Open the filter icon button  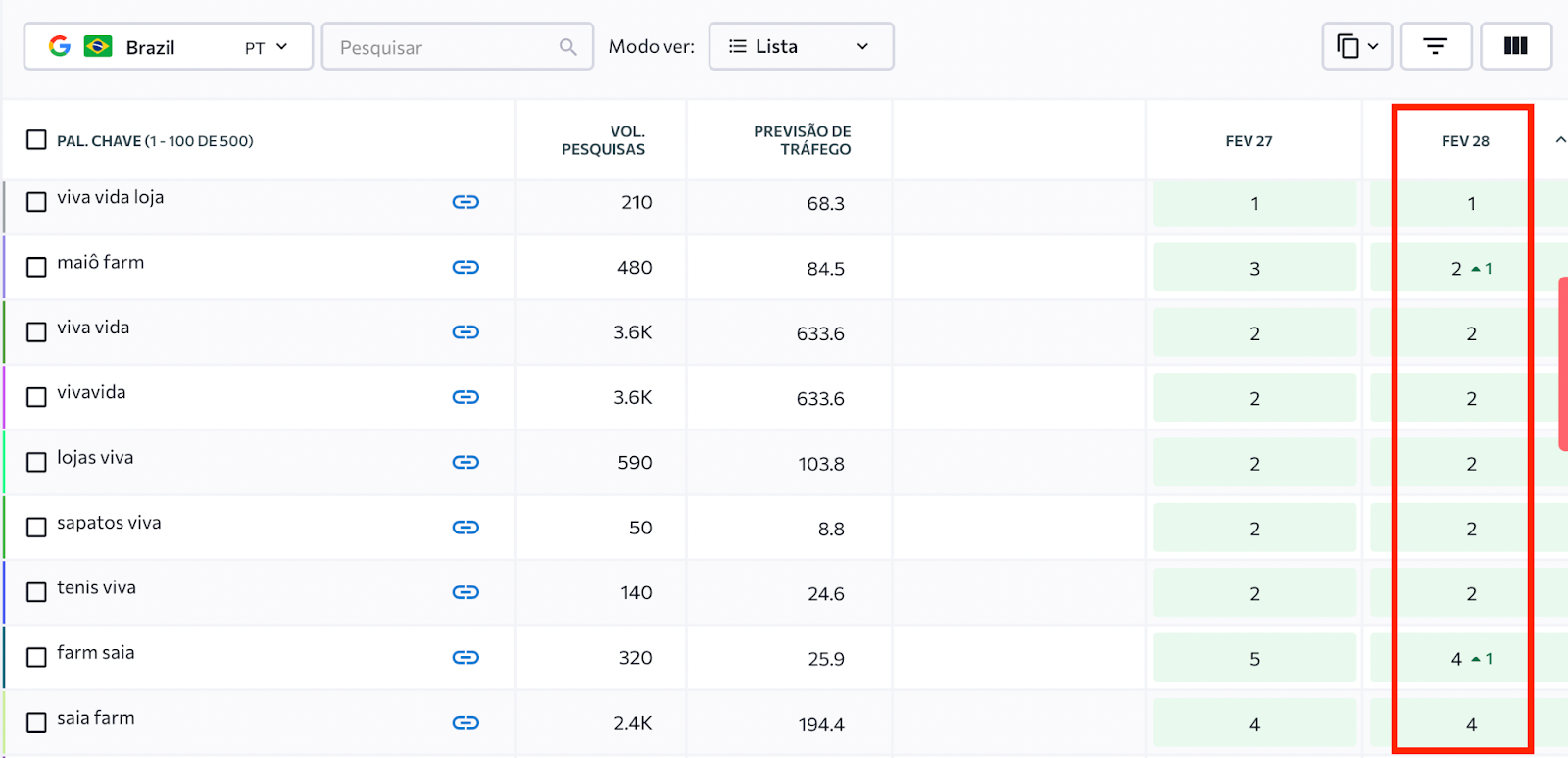coord(1436,46)
